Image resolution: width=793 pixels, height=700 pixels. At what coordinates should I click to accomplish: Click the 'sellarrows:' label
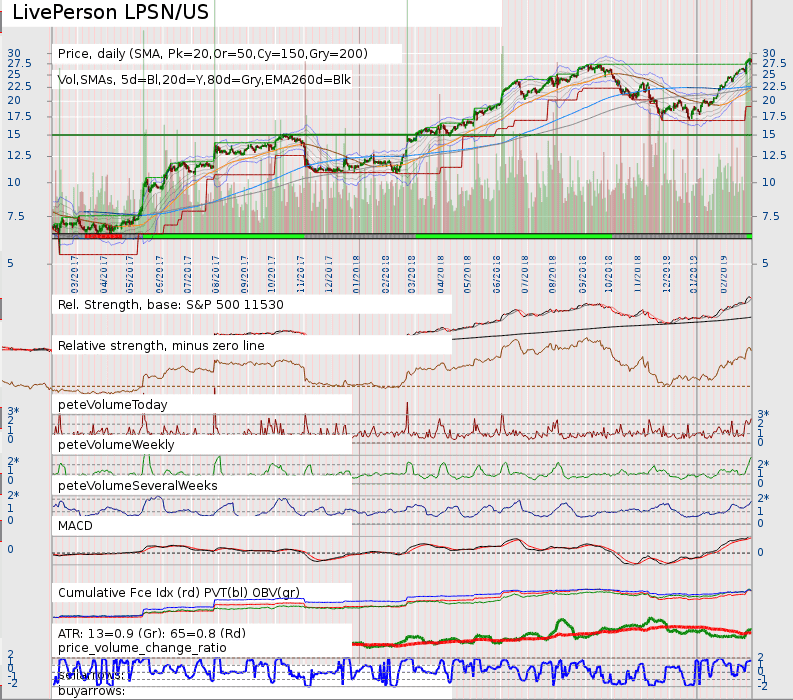point(92,676)
